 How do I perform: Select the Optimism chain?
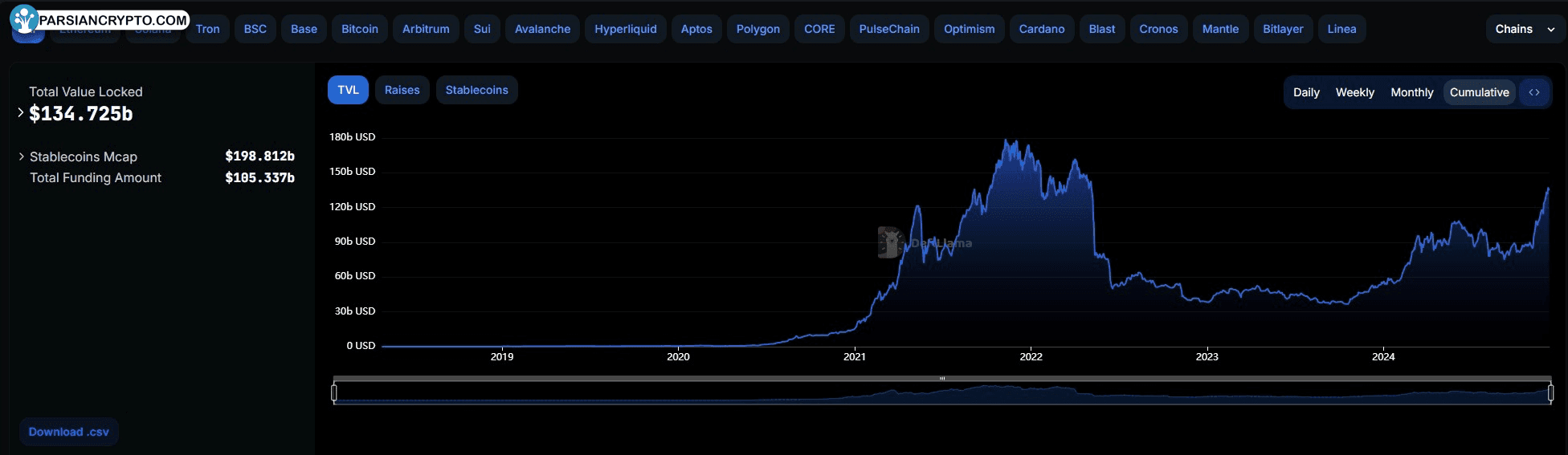[x=969, y=29]
